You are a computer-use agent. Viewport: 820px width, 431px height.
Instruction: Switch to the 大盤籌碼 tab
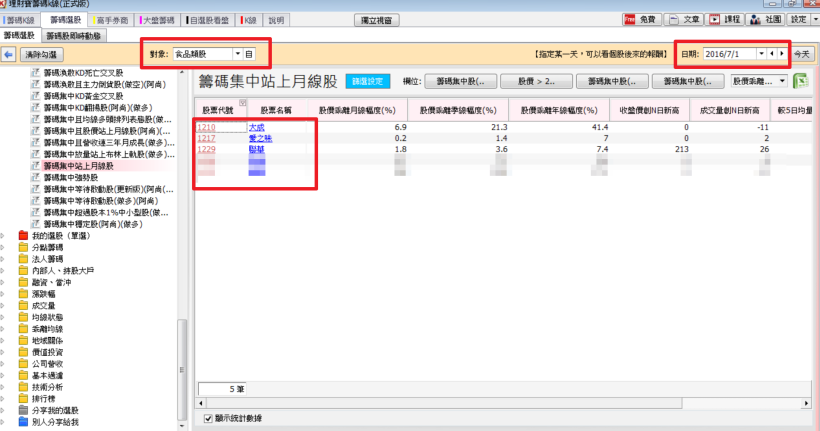157,20
